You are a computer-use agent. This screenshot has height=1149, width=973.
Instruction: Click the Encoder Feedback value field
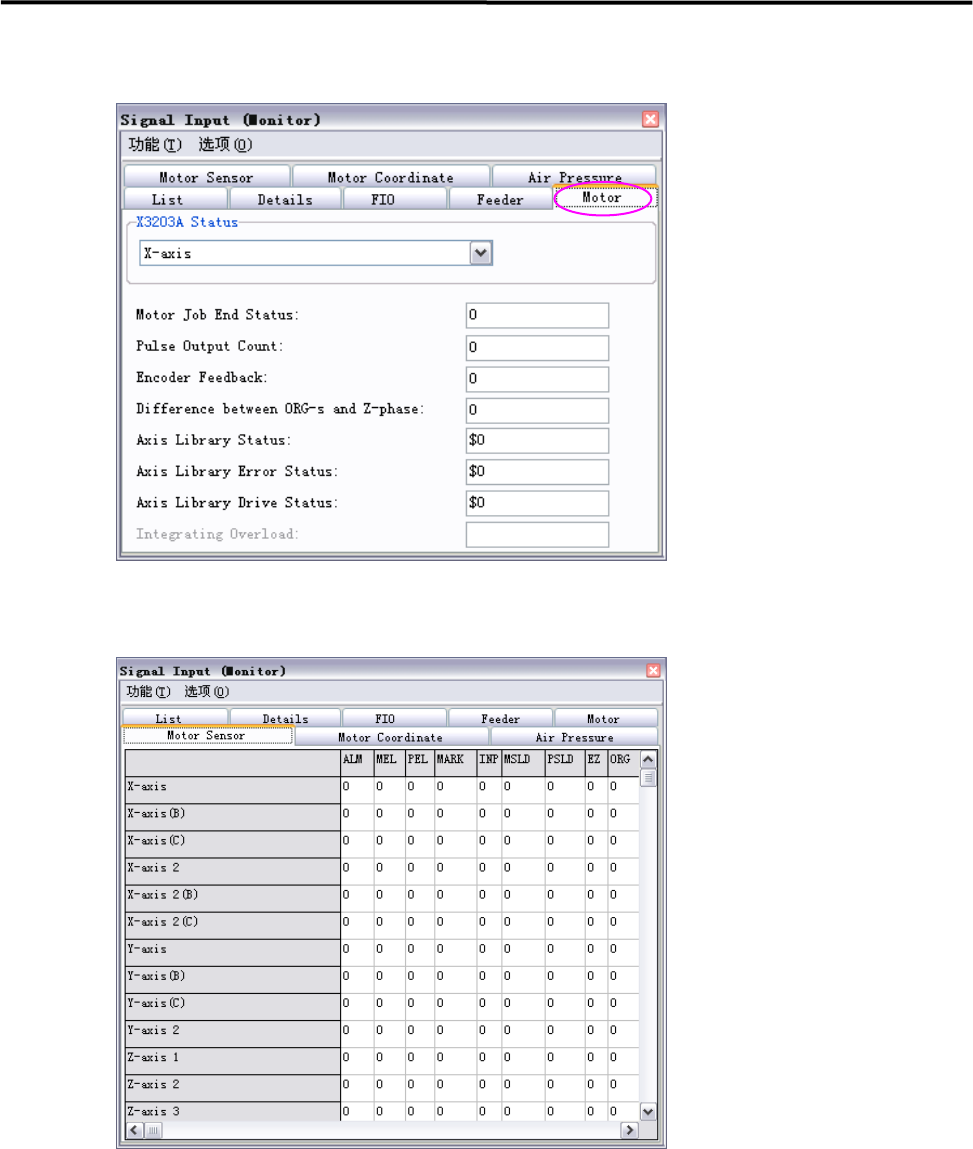(537, 379)
